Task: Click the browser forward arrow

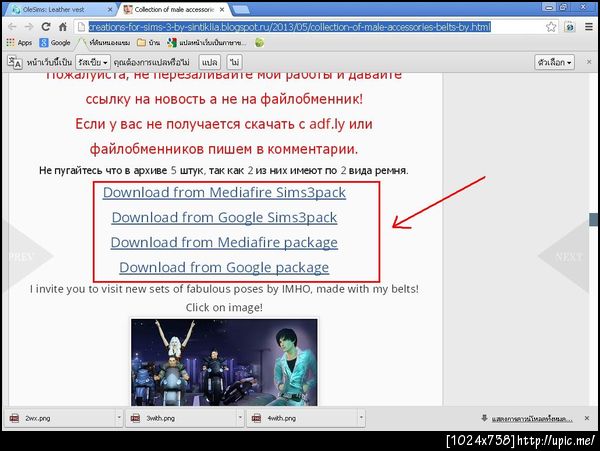Action: [29, 27]
